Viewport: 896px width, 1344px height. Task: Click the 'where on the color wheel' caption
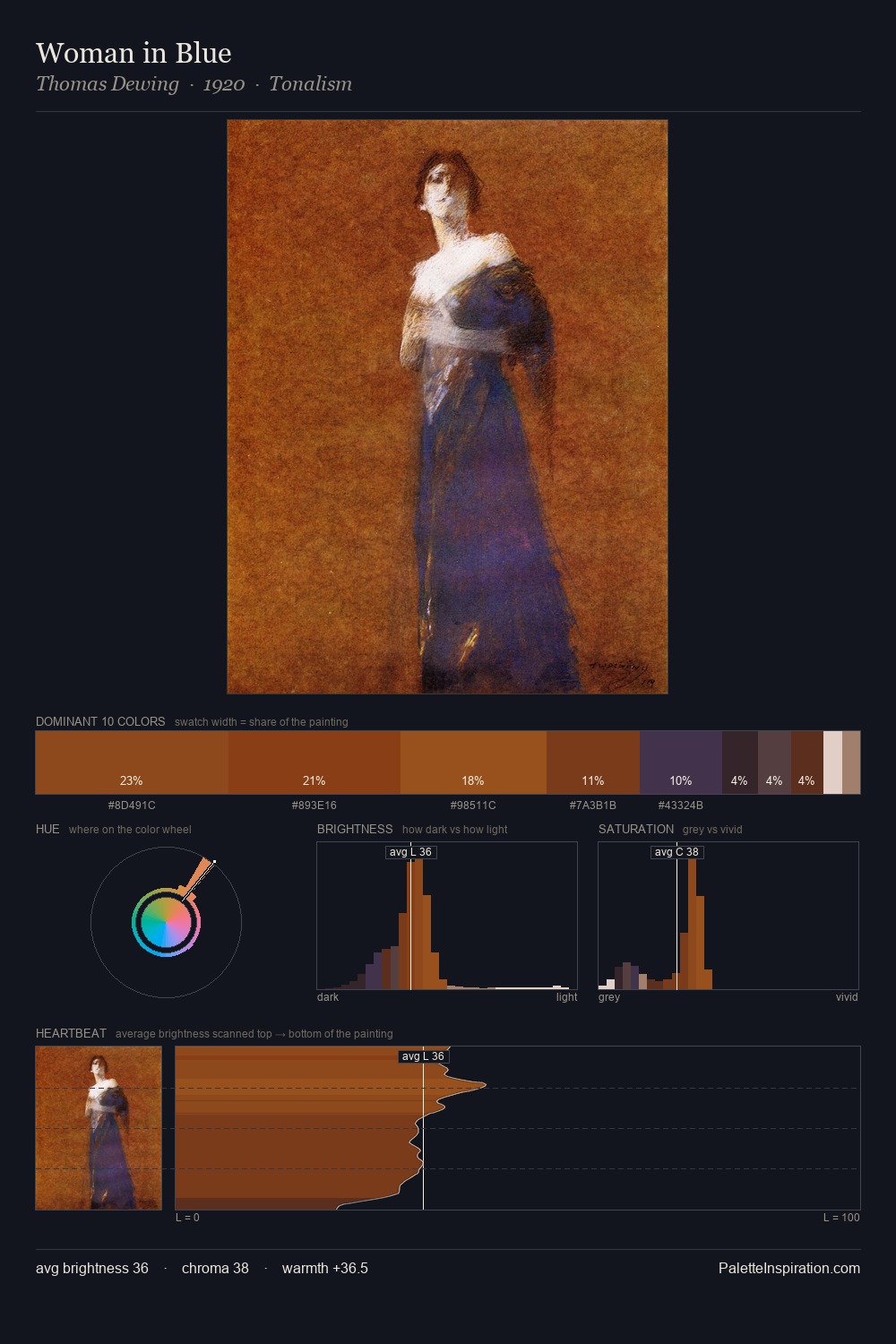130,830
